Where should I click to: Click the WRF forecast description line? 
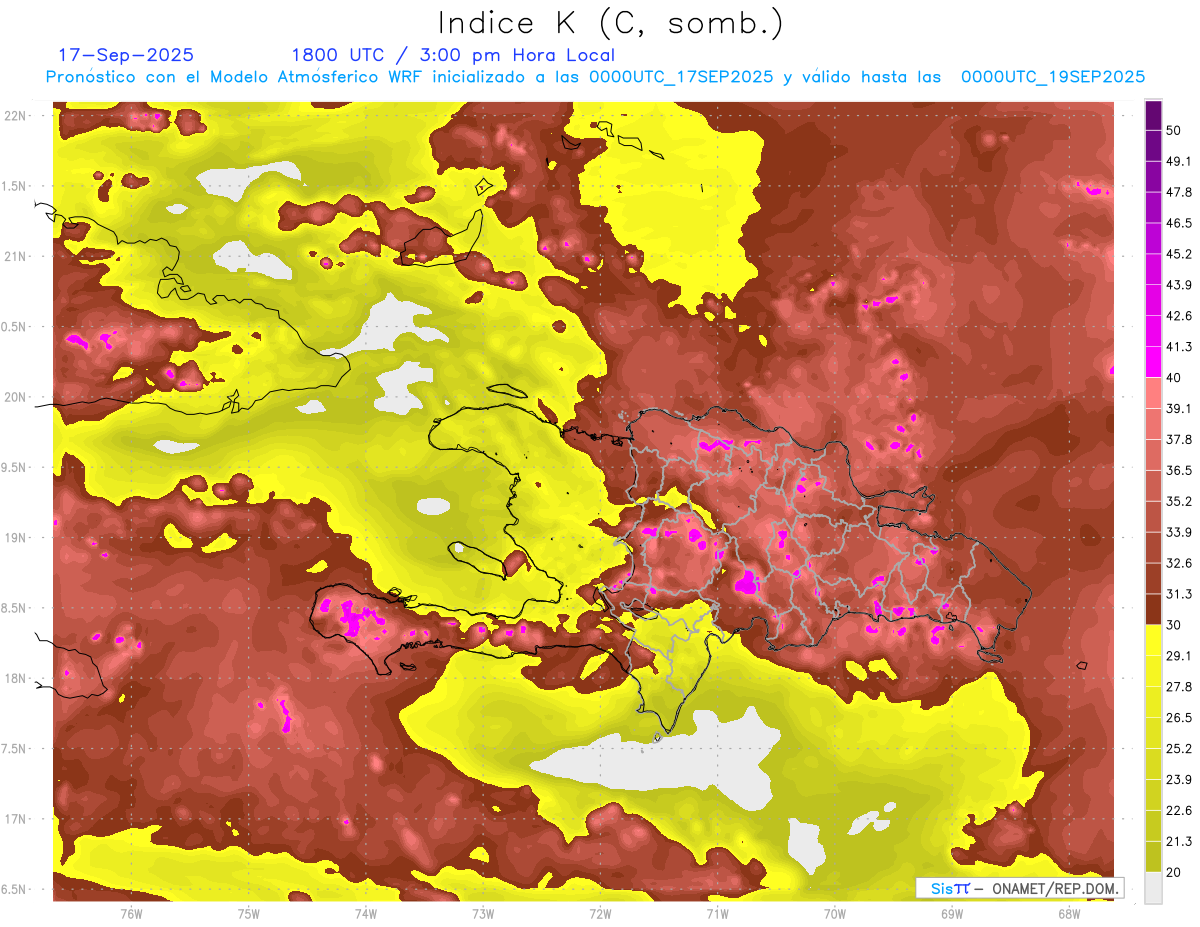(x=595, y=77)
